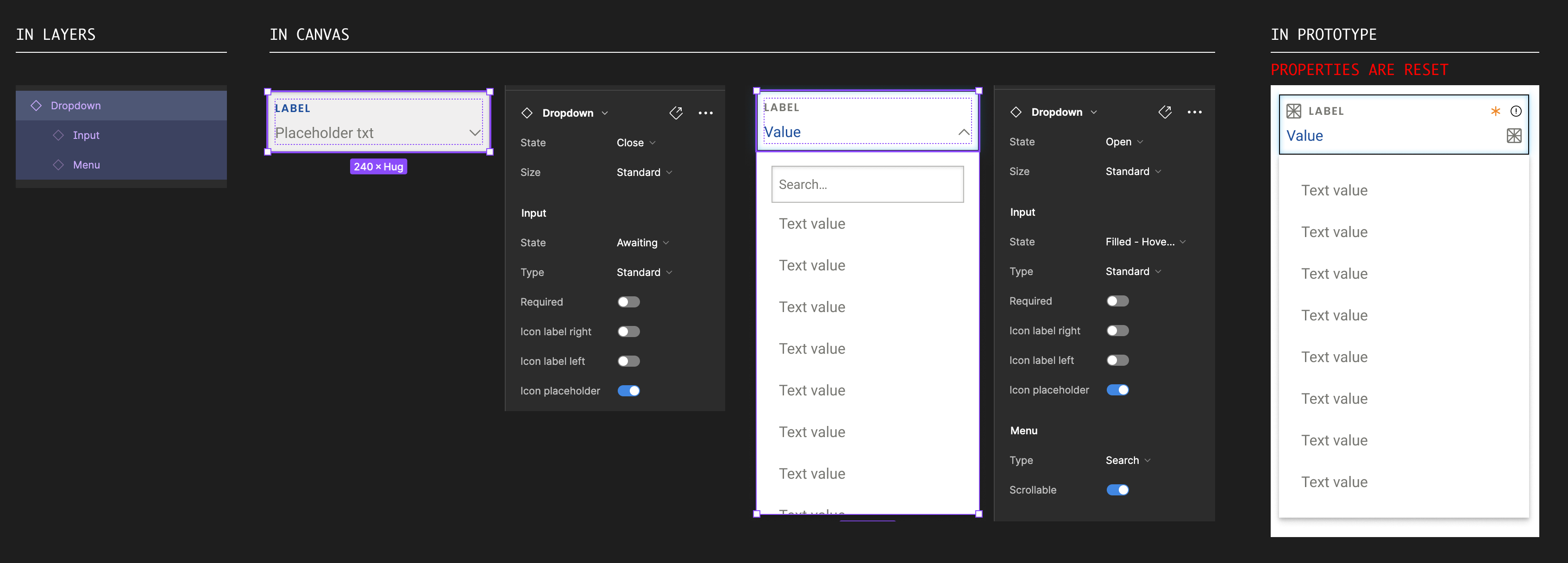
Task: Toggle Required in Open-state panel
Action: point(1117,300)
